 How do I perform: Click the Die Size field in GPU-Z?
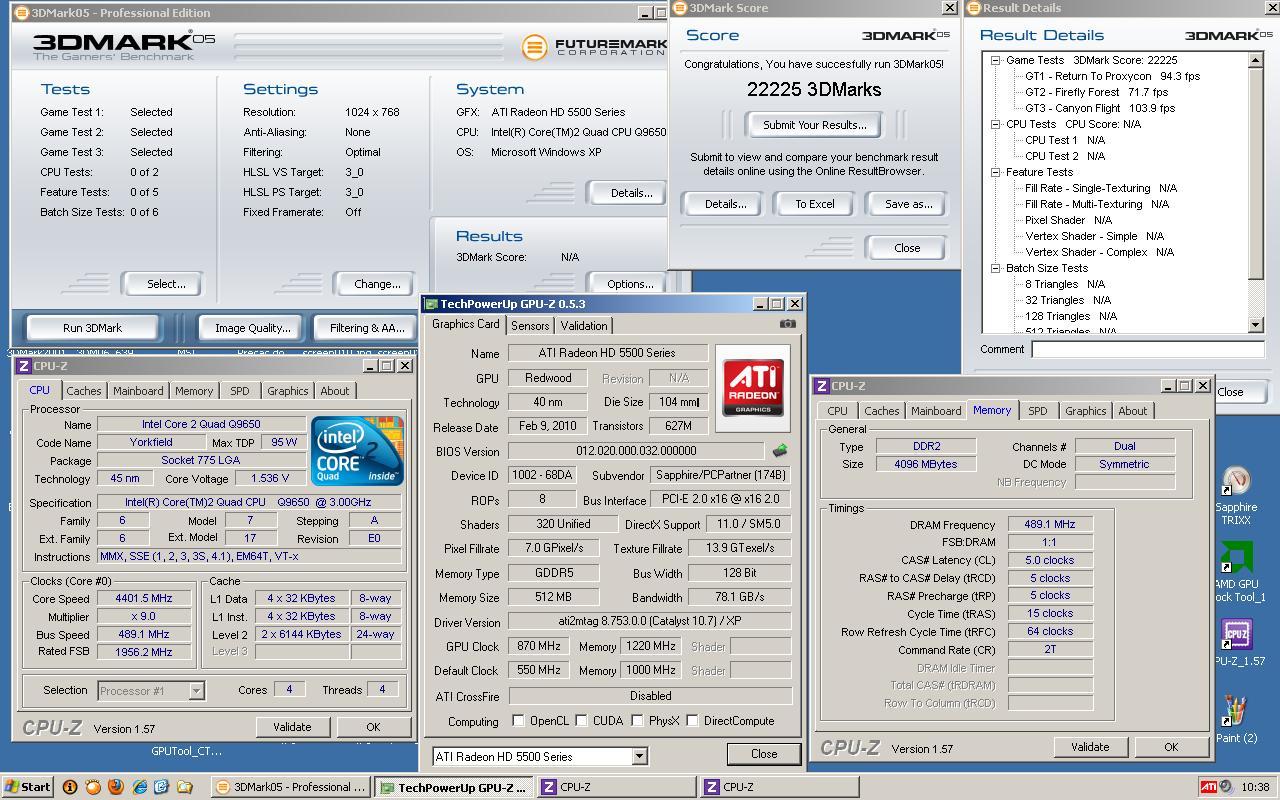point(678,402)
